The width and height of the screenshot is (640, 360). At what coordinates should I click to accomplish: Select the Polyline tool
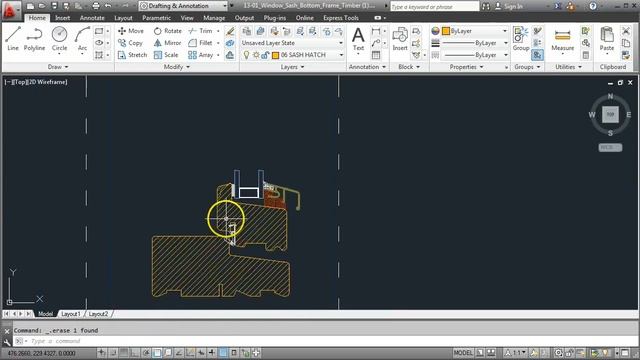34,39
